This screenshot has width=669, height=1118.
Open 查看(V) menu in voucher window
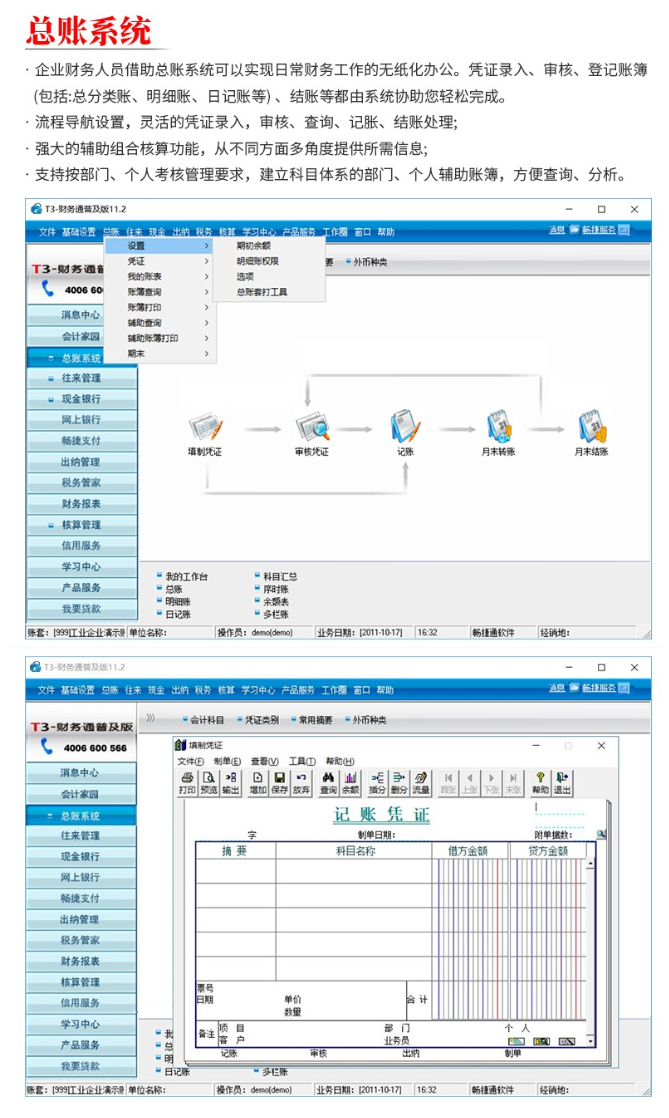[265, 761]
